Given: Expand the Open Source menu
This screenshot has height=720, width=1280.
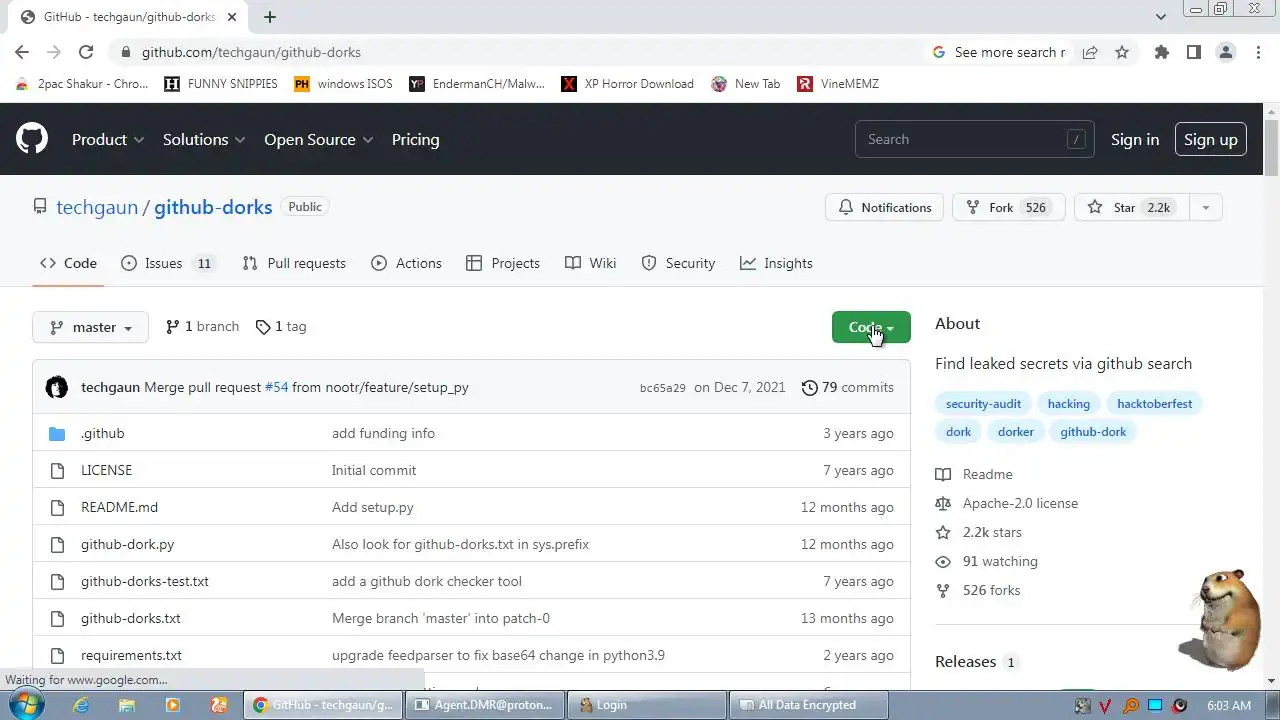Looking at the screenshot, I should [x=318, y=139].
